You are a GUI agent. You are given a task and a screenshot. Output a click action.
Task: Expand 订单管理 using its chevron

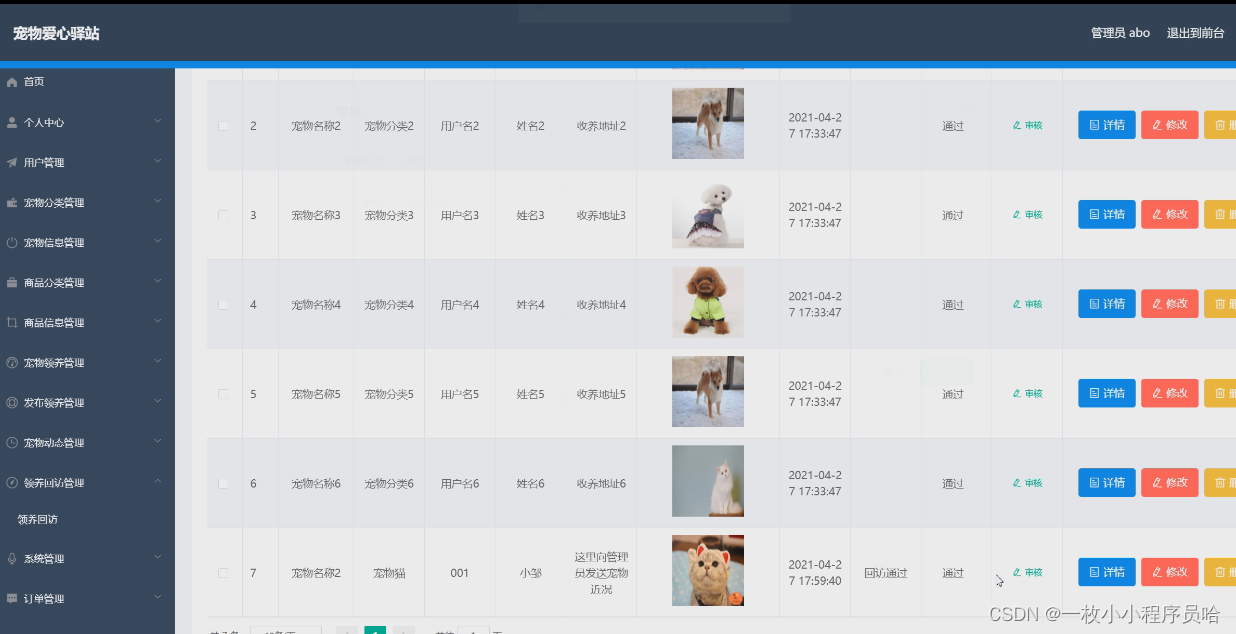pyautogui.click(x=158, y=597)
